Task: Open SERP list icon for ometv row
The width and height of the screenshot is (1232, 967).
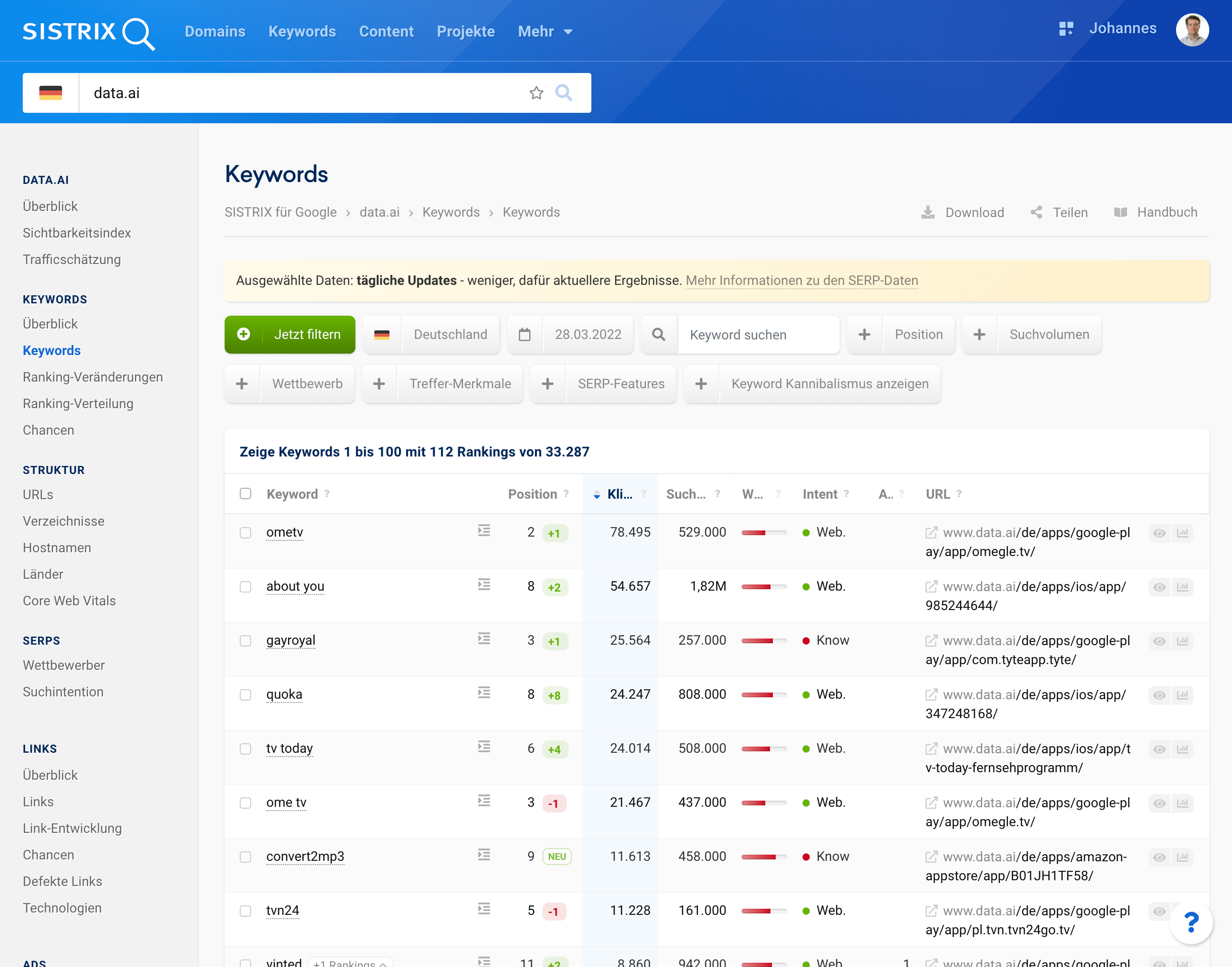Action: pos(484,531)
